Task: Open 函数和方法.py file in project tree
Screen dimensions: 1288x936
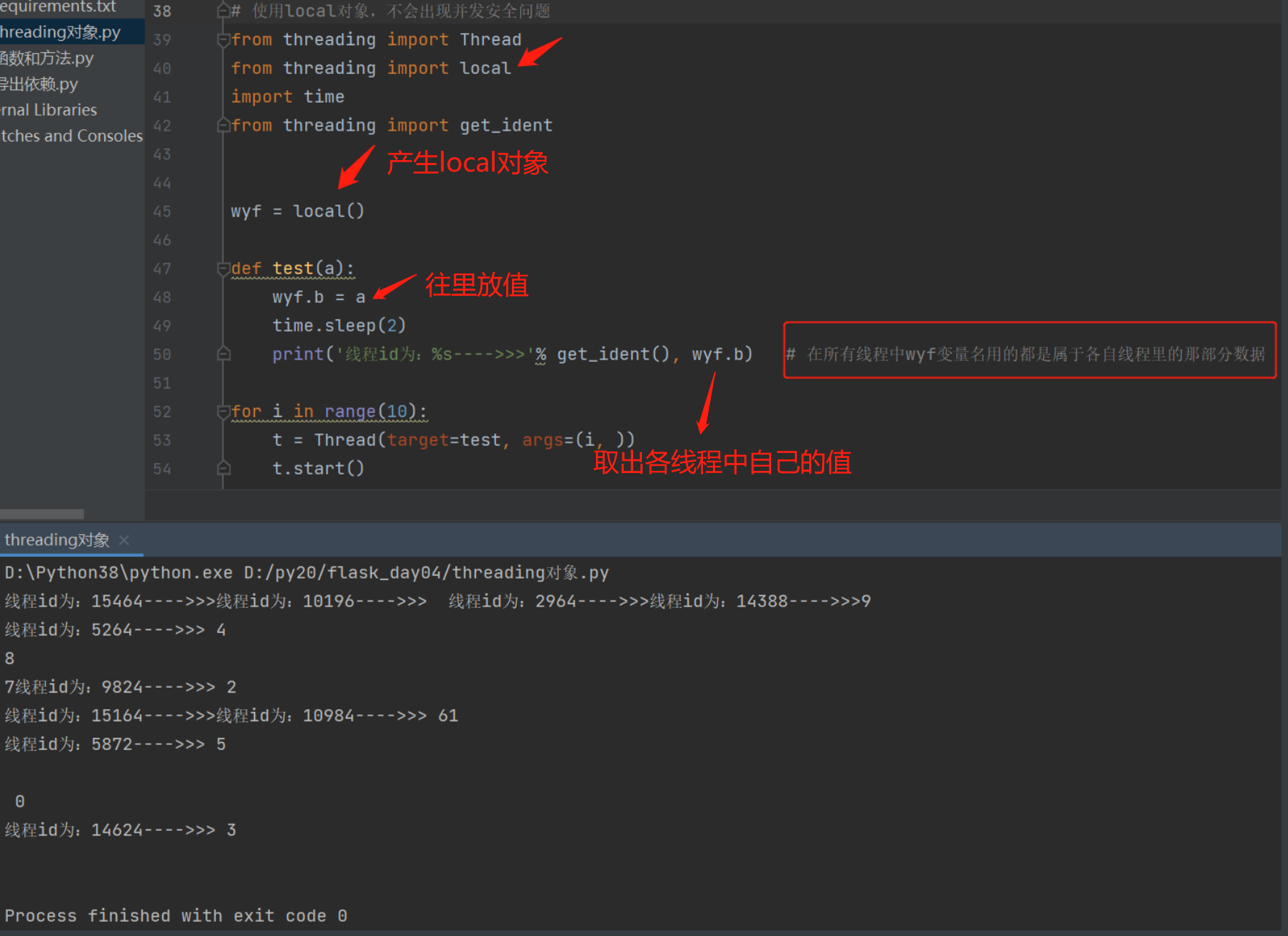Action: click(x=47, y=58)
